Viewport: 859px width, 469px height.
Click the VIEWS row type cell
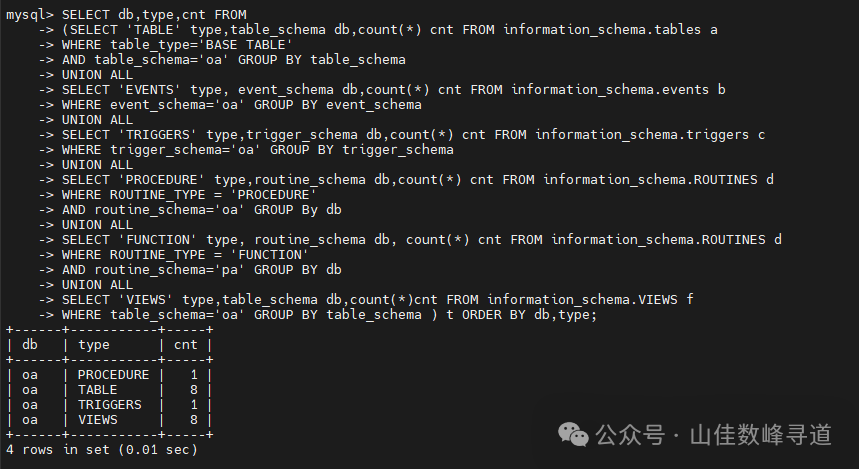coord(97,420)
